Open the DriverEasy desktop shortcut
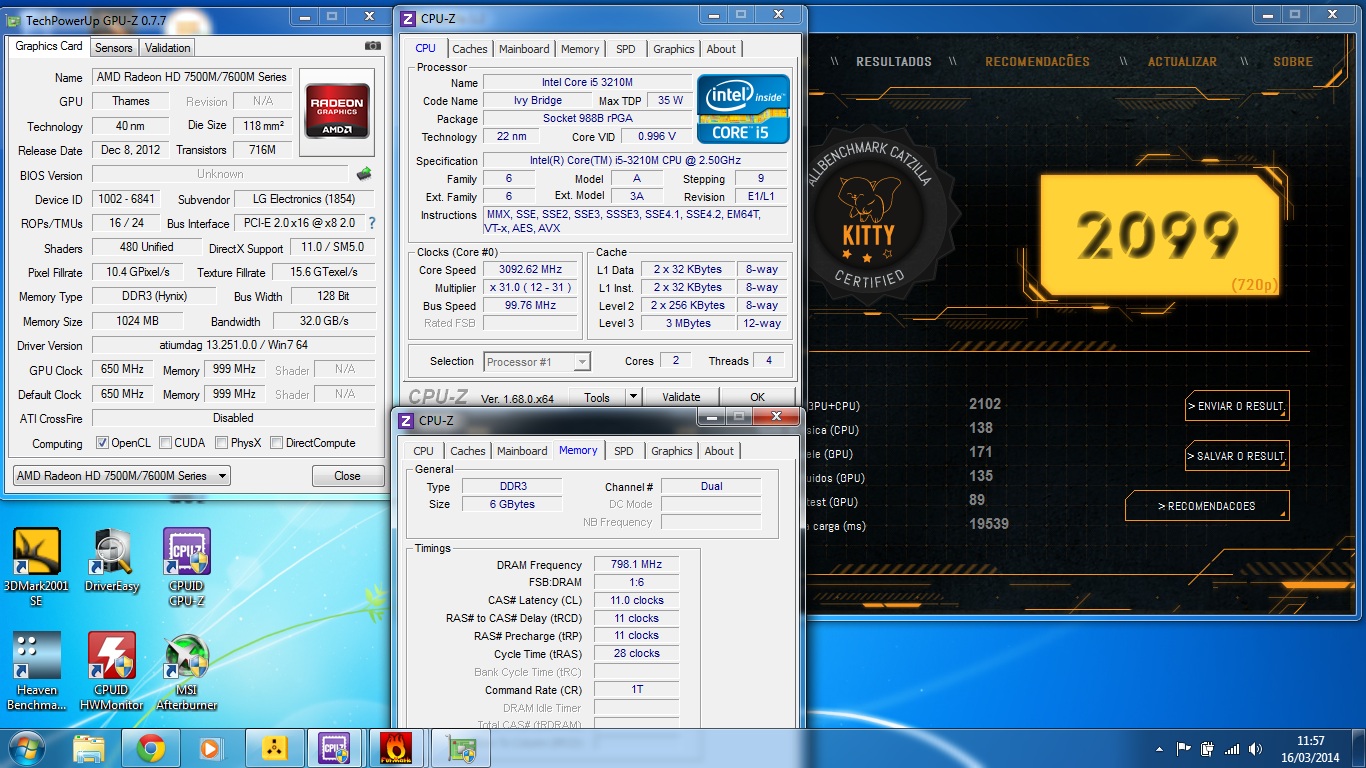The height and width of the screenshot is (768, 1366). pos(112,560)
